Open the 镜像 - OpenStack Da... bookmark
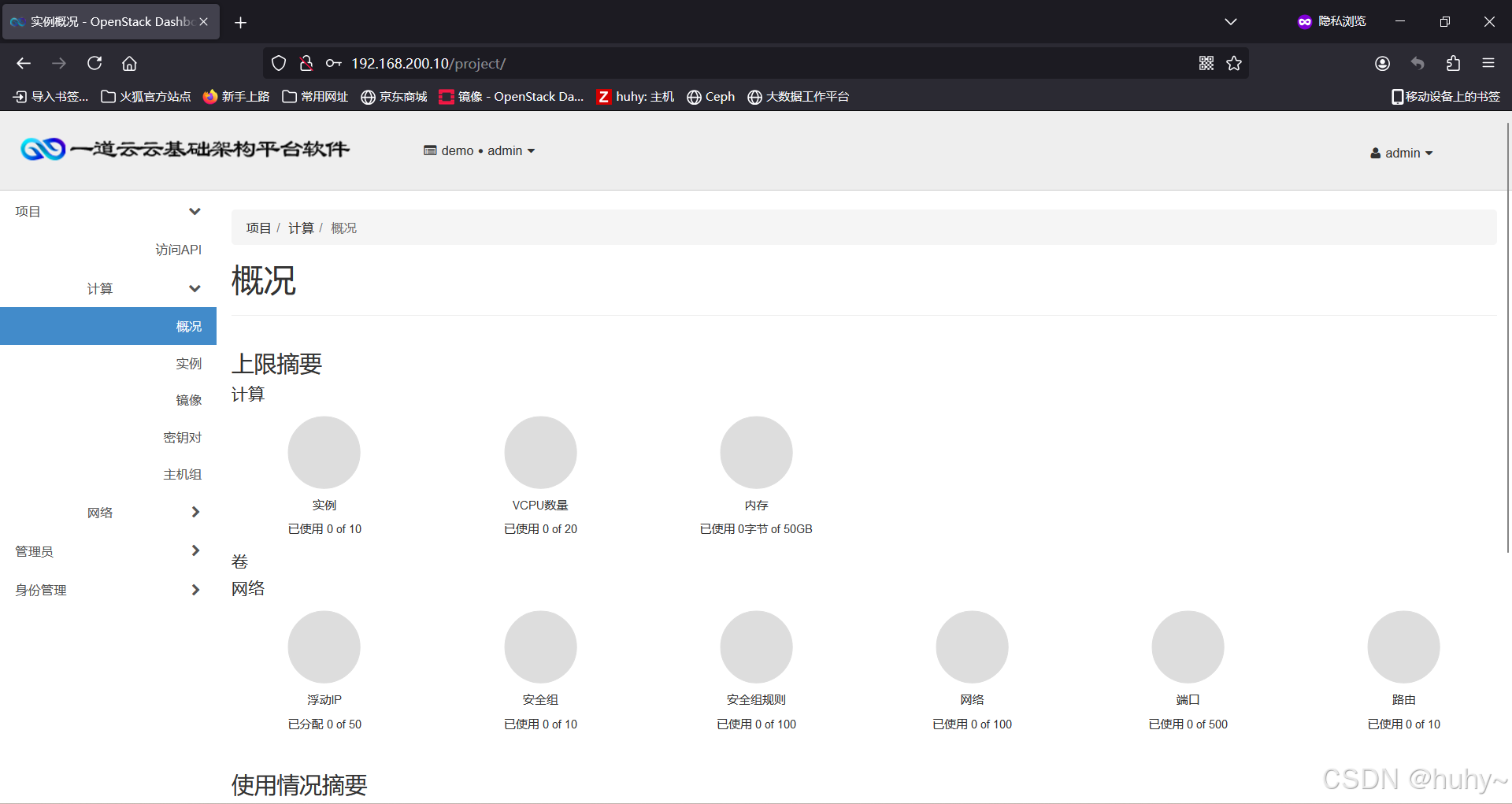The image size is (1512, 804). [512, 96]
